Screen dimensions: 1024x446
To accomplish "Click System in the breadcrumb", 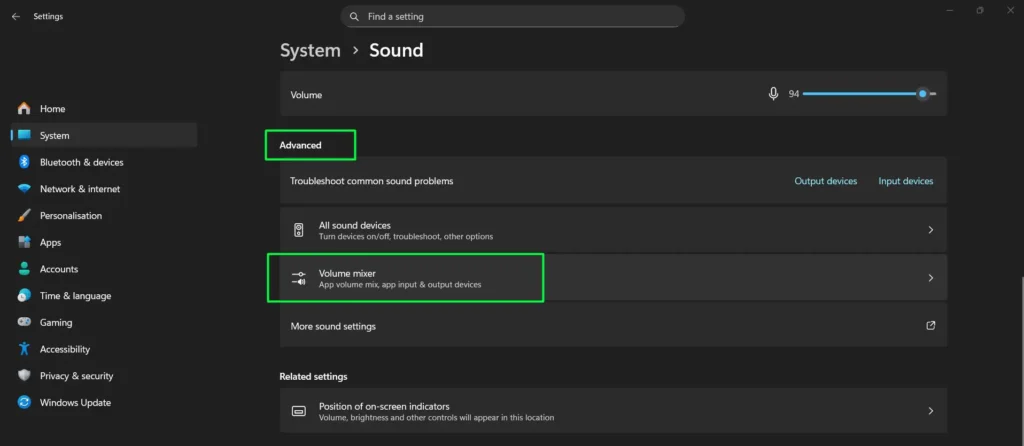I will point(310,50).
